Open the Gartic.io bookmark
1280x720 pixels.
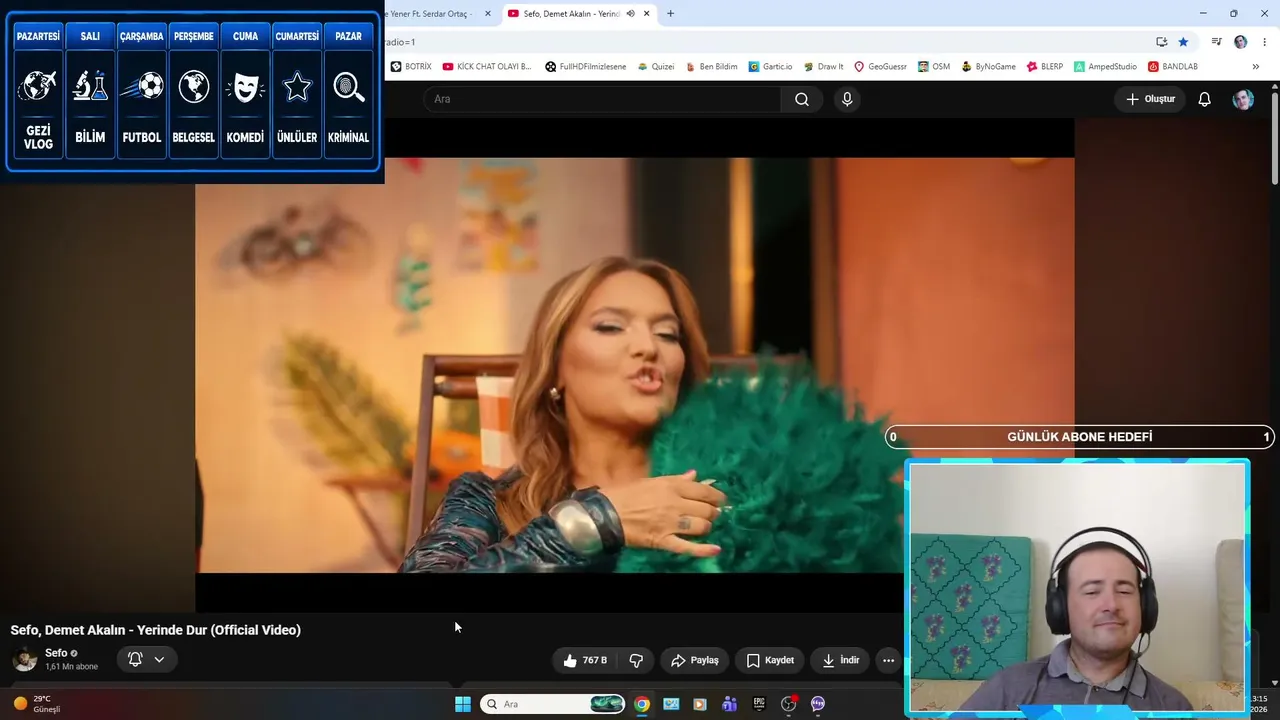click(x=770, y=67)
